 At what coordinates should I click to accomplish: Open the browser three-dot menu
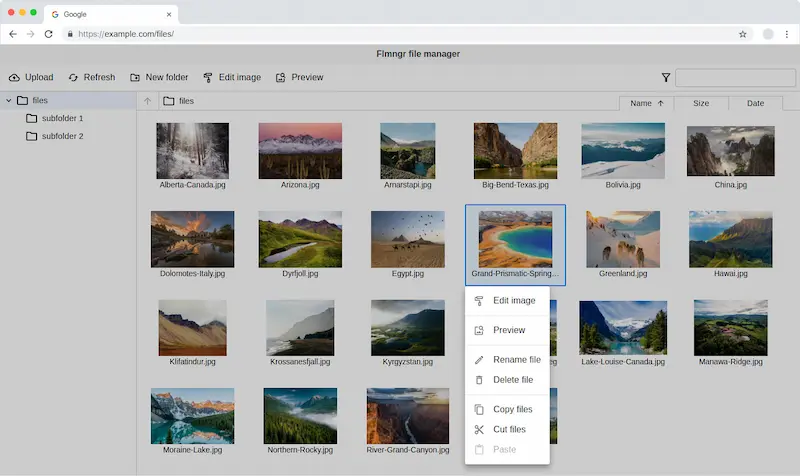[x=787, y=34]
